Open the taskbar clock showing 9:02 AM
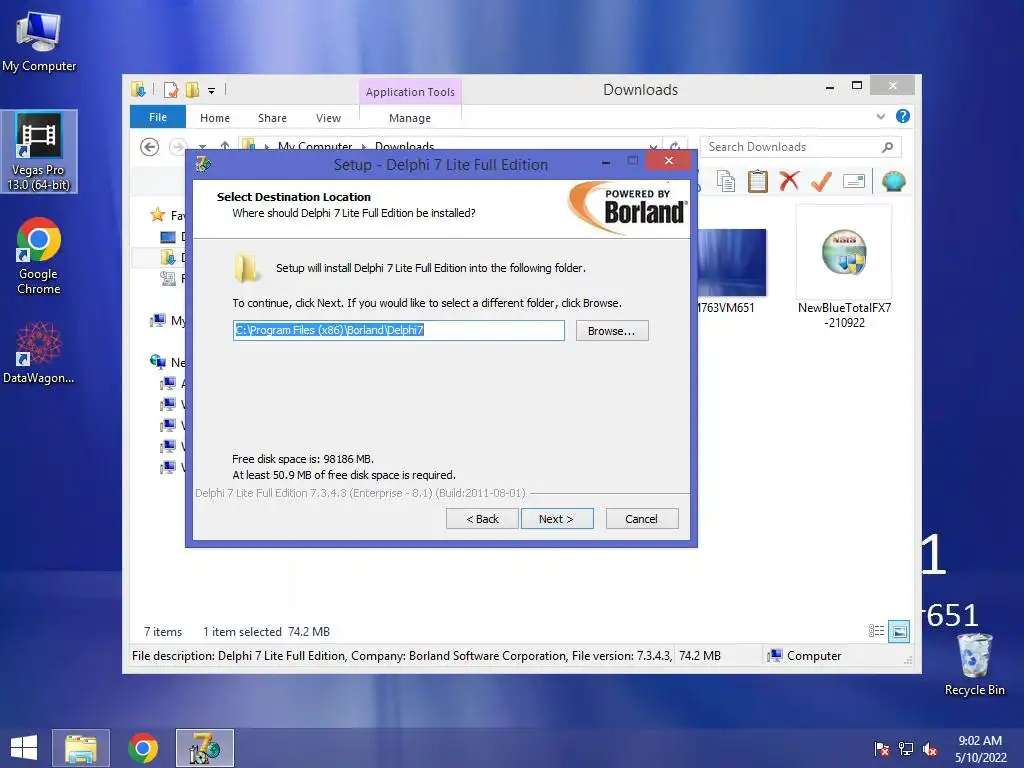This screenshot has height=768, width=1024. coord(980,749)
